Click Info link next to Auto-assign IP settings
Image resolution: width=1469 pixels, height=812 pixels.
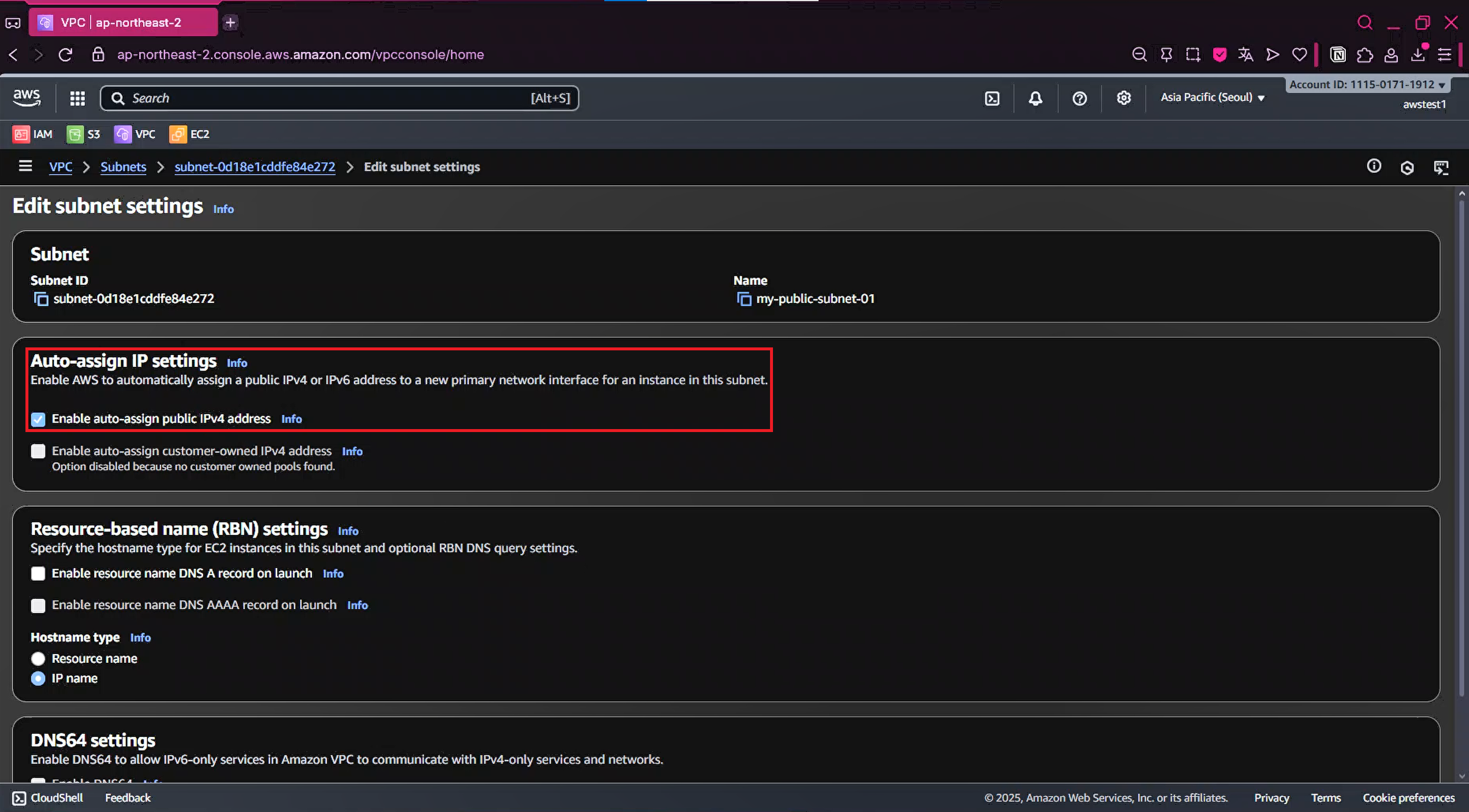pyautogui.click(x=237, y=363)
